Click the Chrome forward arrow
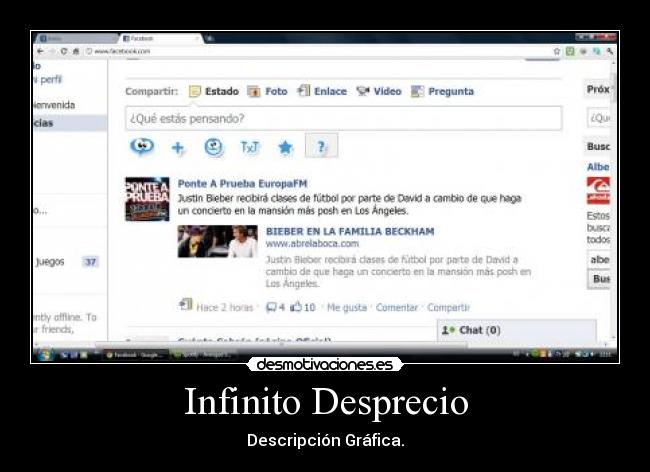This screenshot has width=650, height=472. pos(52,51)
